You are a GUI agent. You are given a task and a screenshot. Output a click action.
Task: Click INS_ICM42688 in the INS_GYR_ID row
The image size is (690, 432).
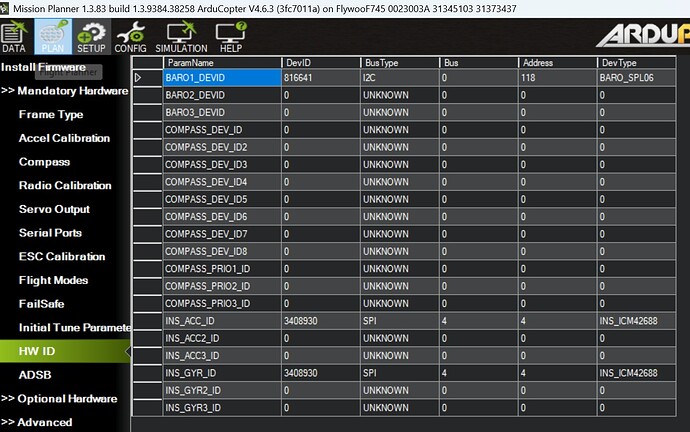point(636,373)
